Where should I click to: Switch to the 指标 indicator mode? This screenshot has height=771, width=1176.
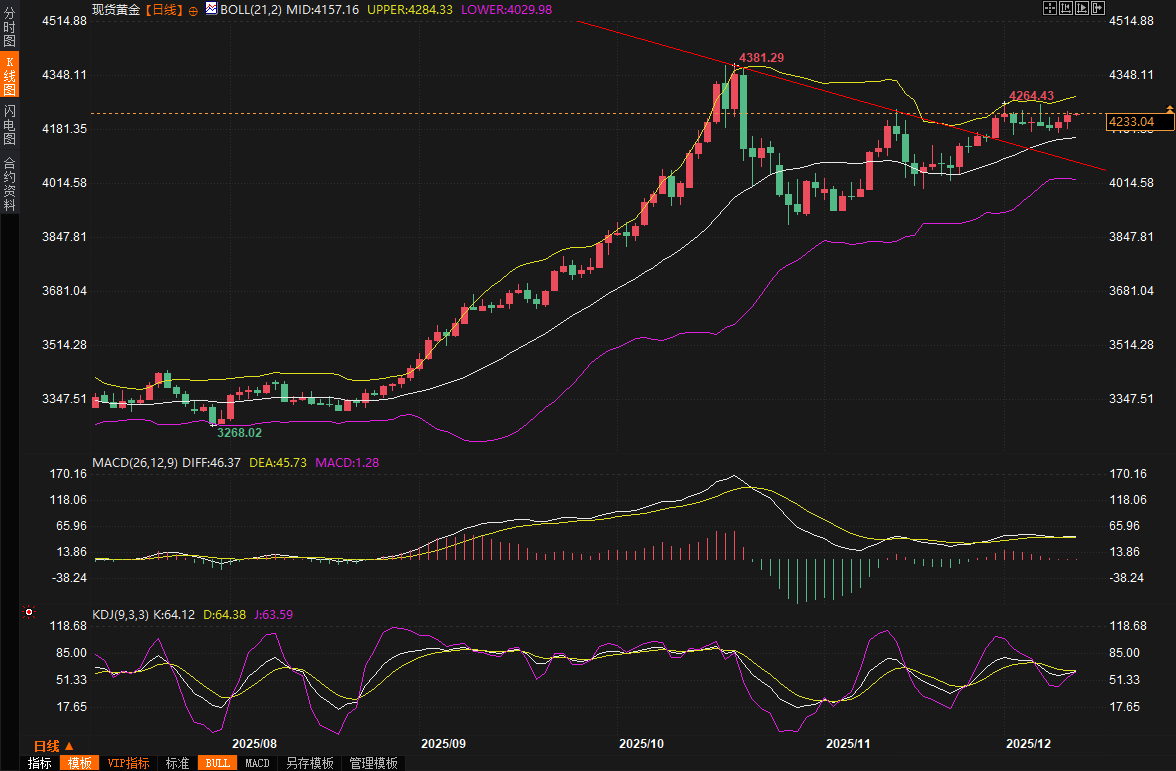tap(40, 763)
